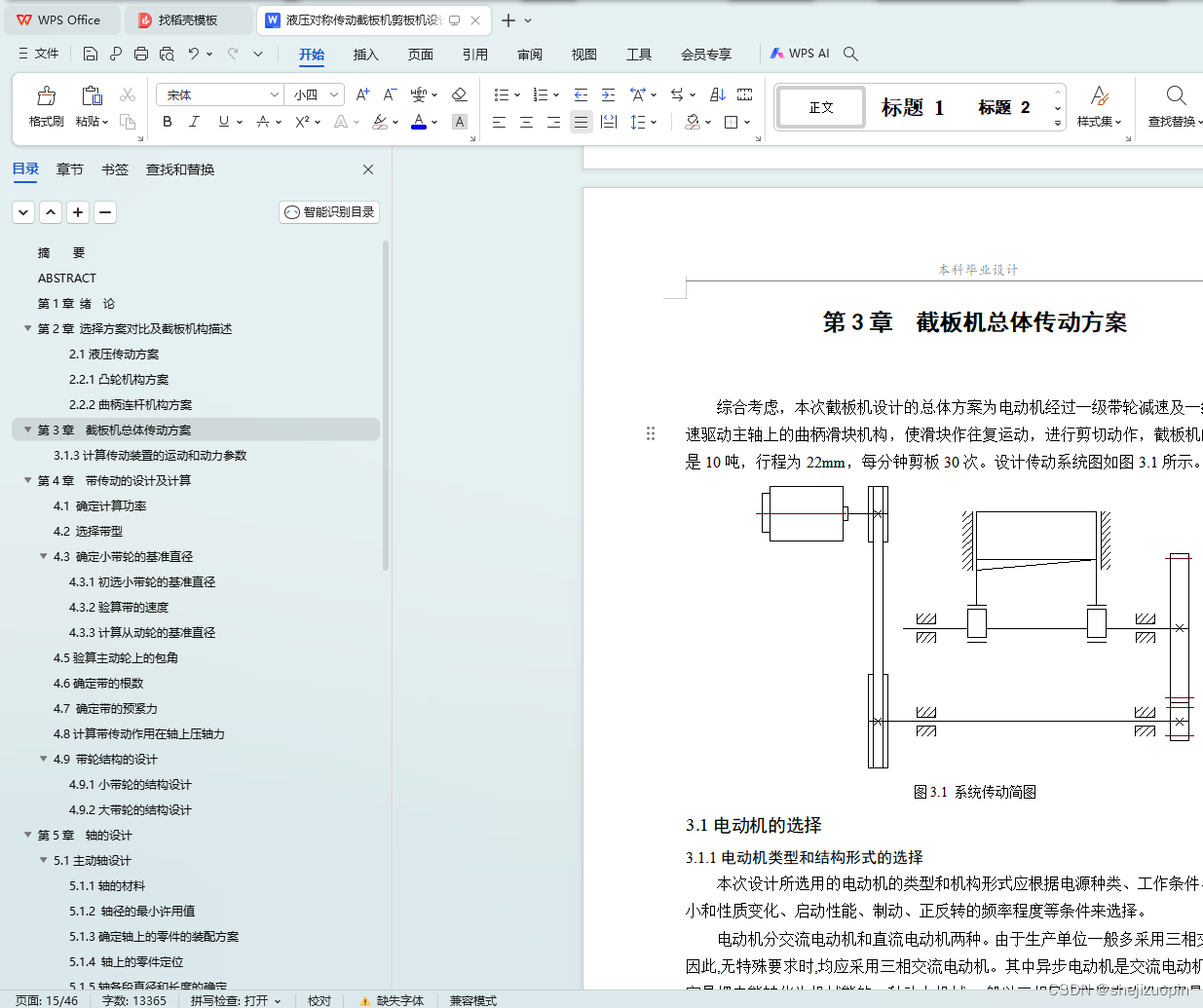Screen dimensions: 1203x1008
Task: Toggle Center paragraph alignment
Action: coord(526,122)
